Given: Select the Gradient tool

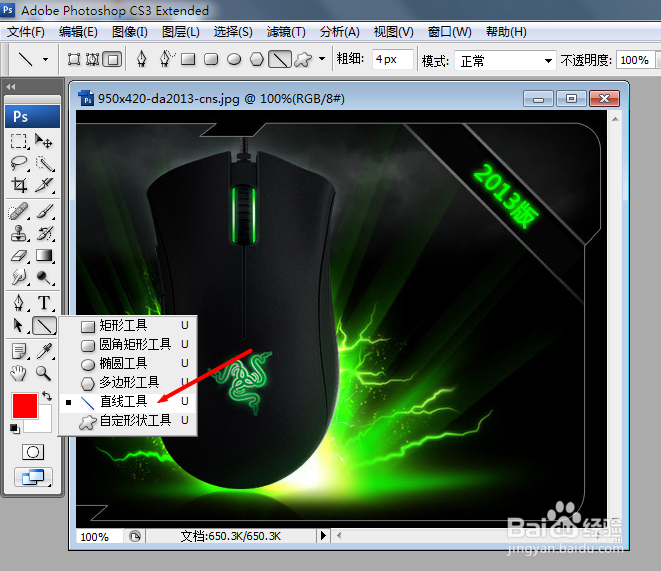Looking at the screenshot, I should 44,255.
